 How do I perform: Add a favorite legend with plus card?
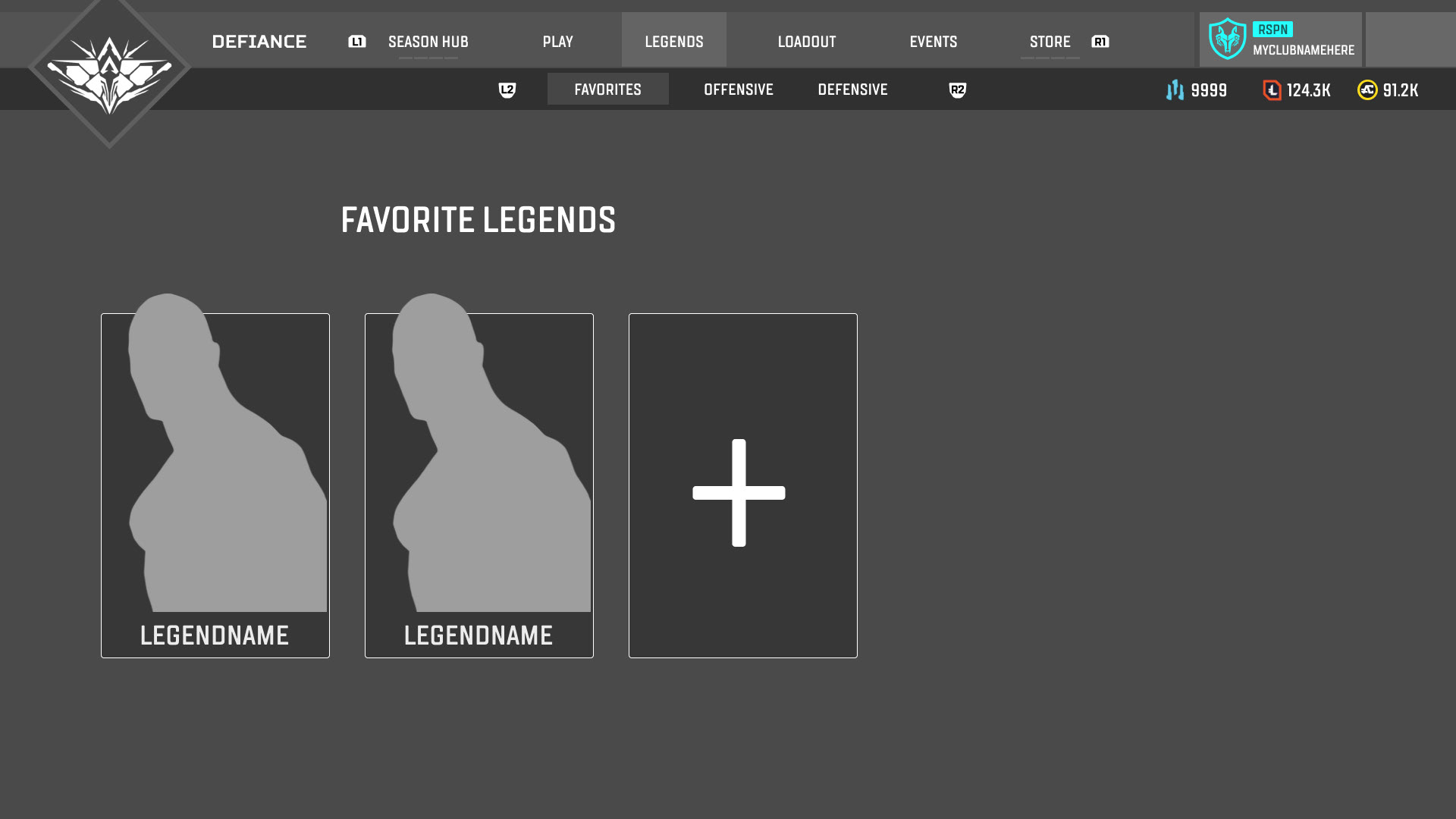point(743,485)
